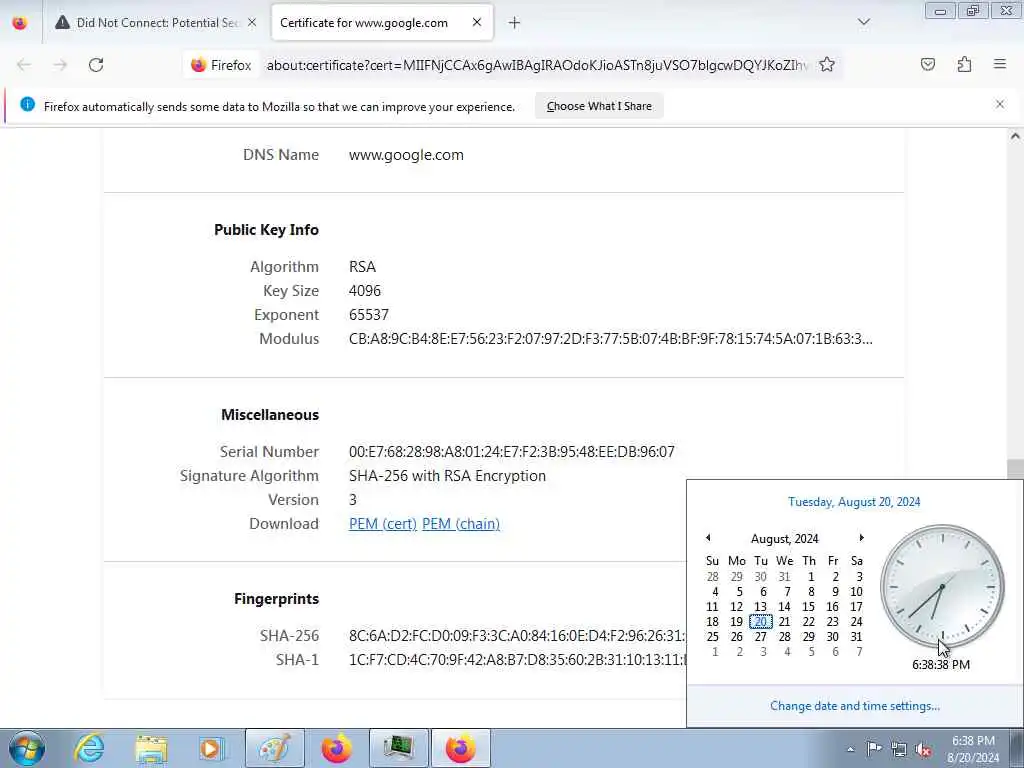The image size is (1024, 768).
Task: Close the Did Not Connect tab
Action: point(252,22)
